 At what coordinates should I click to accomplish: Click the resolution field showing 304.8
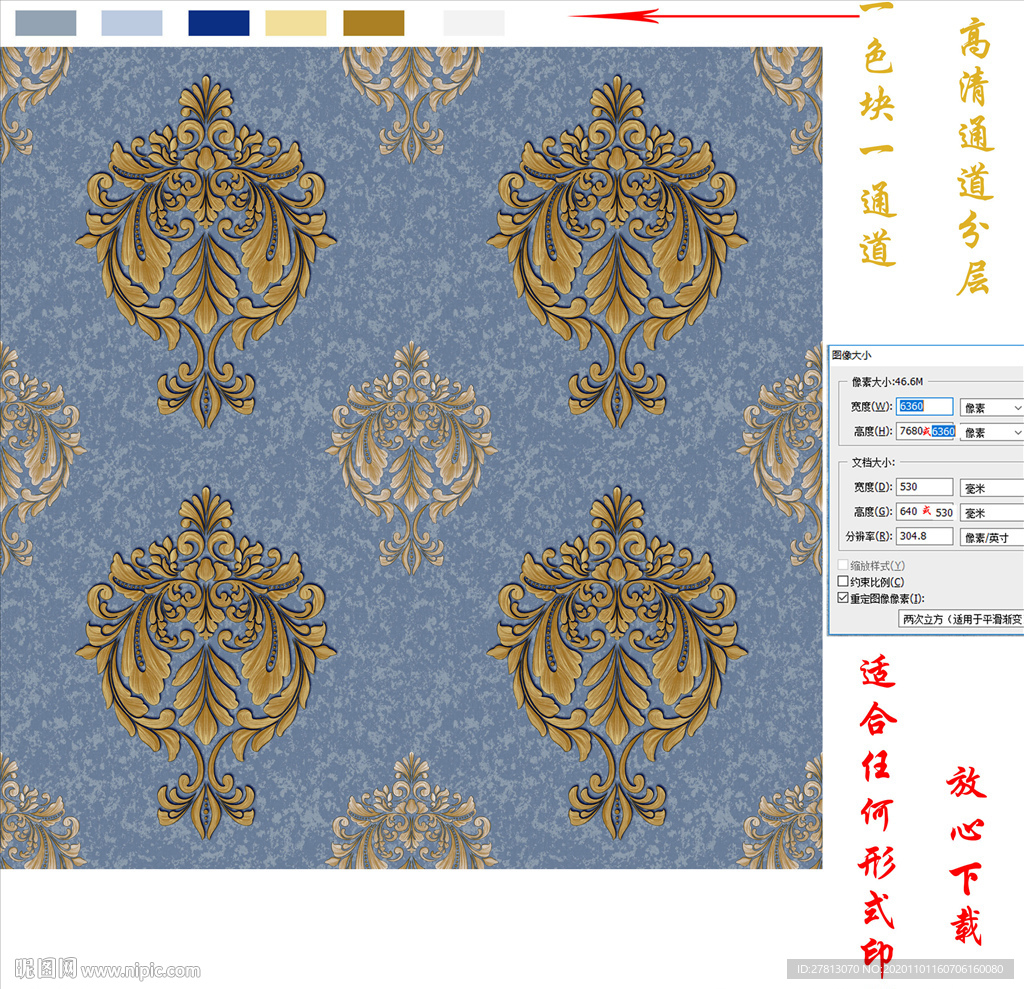[x=924, y=536]
